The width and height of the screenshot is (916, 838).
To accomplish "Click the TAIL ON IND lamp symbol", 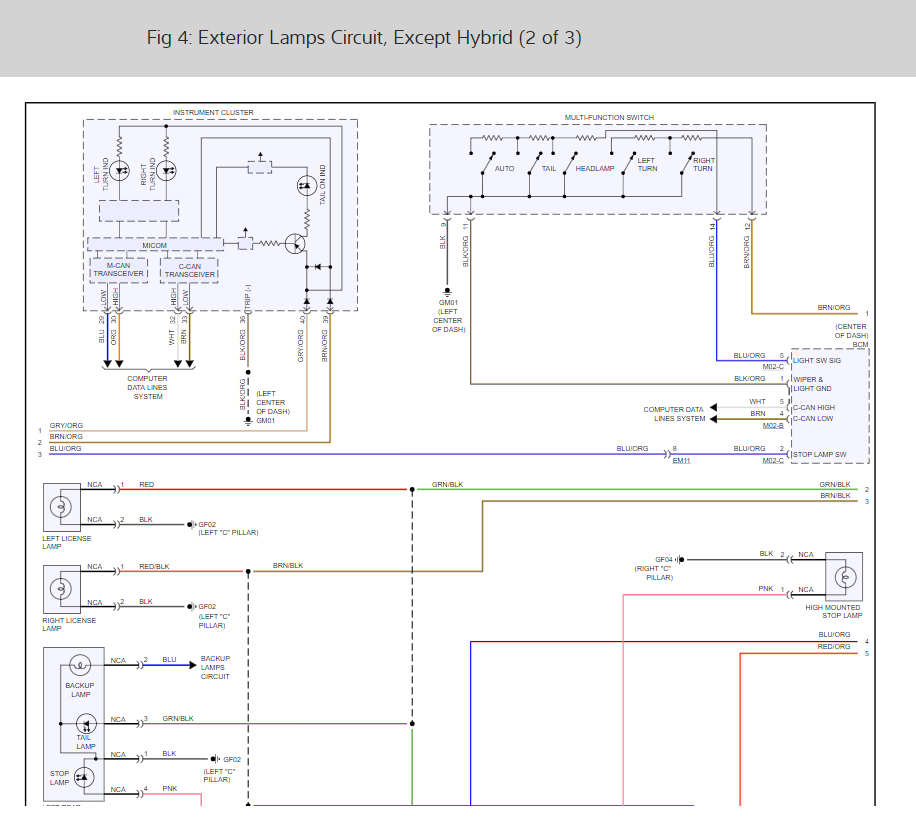I will pyautogui.click(x=306, y=185).
